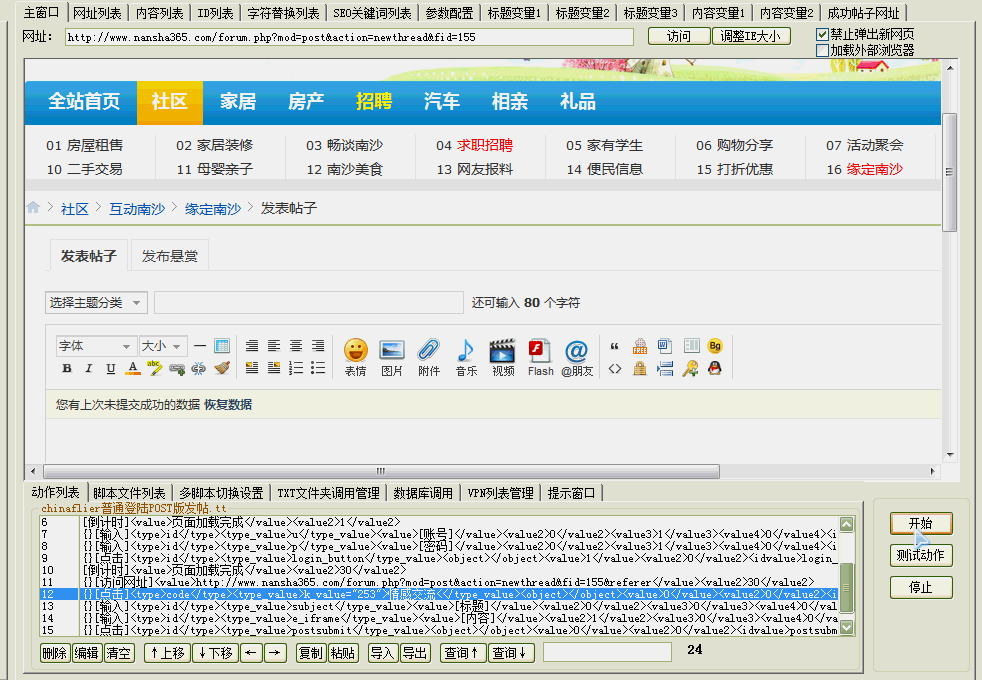Insert Flash content icon
The width and height of the screenshot is (982, 680).
tap(540, 358)
